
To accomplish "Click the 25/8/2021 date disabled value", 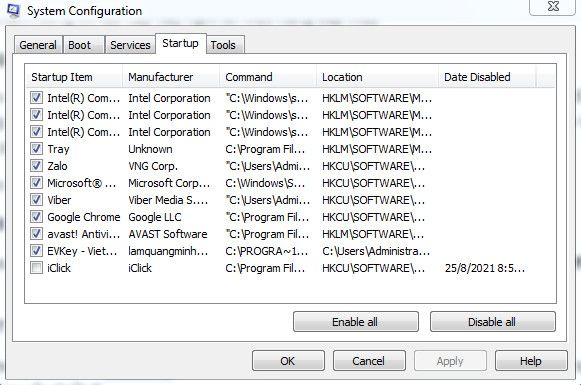I will coord(485,268).
